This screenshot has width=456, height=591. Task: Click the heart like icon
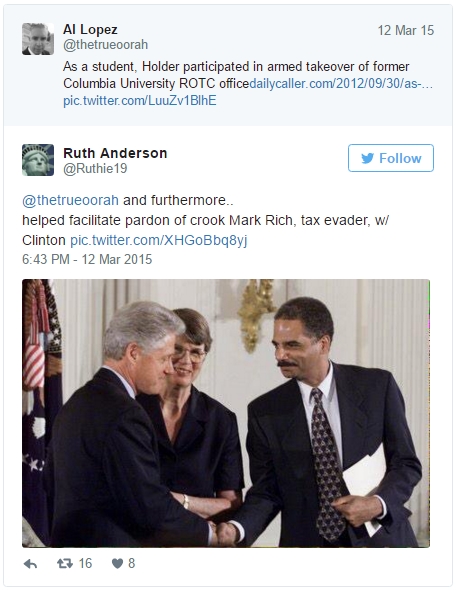[117, 563]
